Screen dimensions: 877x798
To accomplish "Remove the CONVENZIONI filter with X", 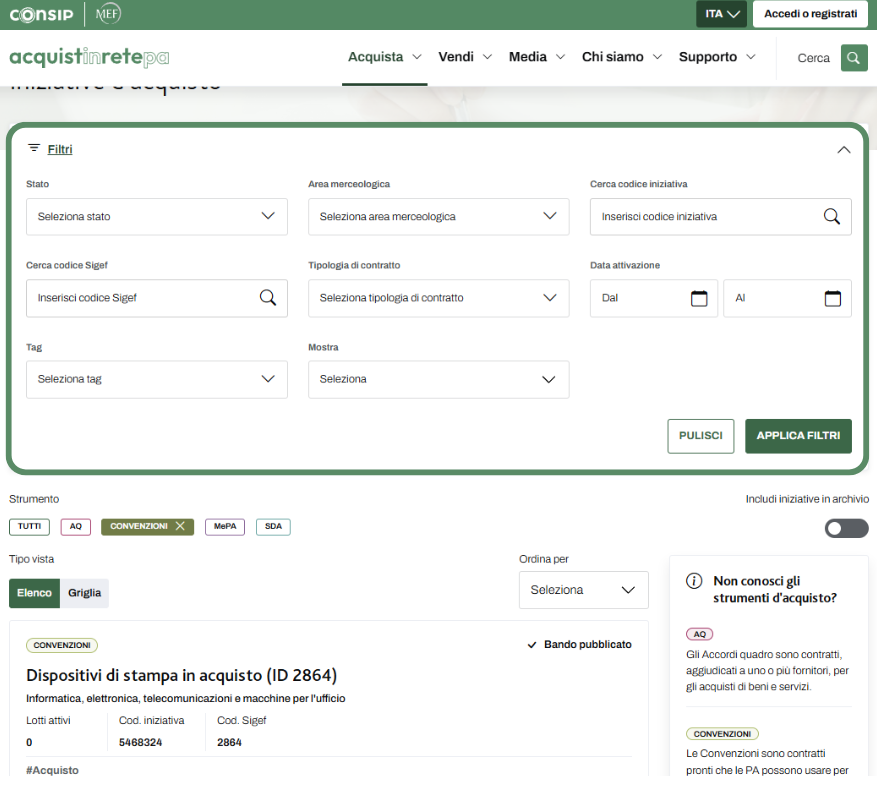I will (180, 526).
